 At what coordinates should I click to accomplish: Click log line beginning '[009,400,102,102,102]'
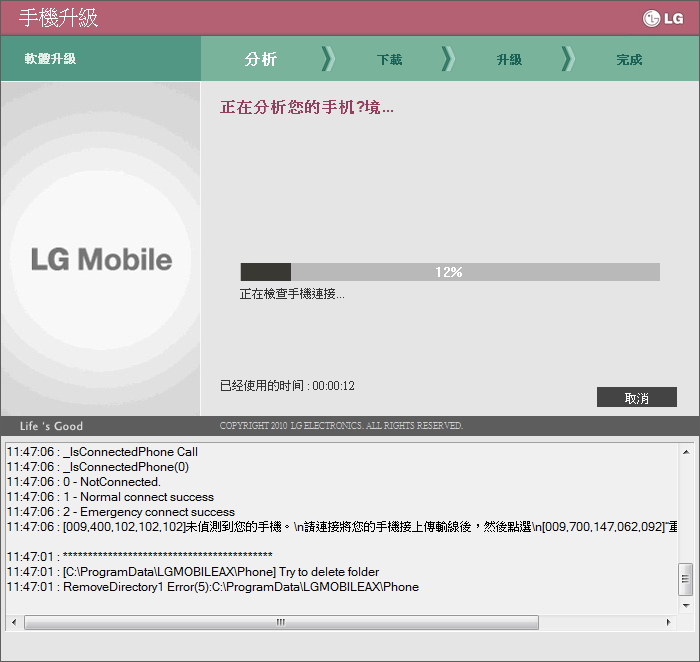coord(342,527)
